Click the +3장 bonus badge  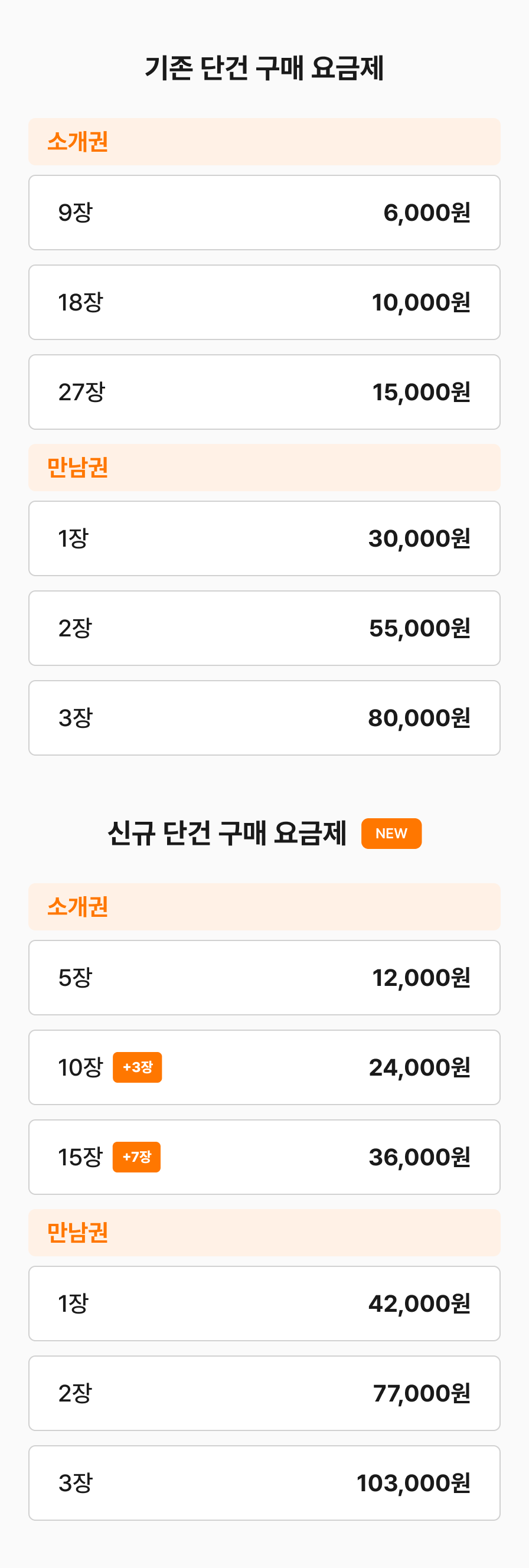(x=138, y=1067)
